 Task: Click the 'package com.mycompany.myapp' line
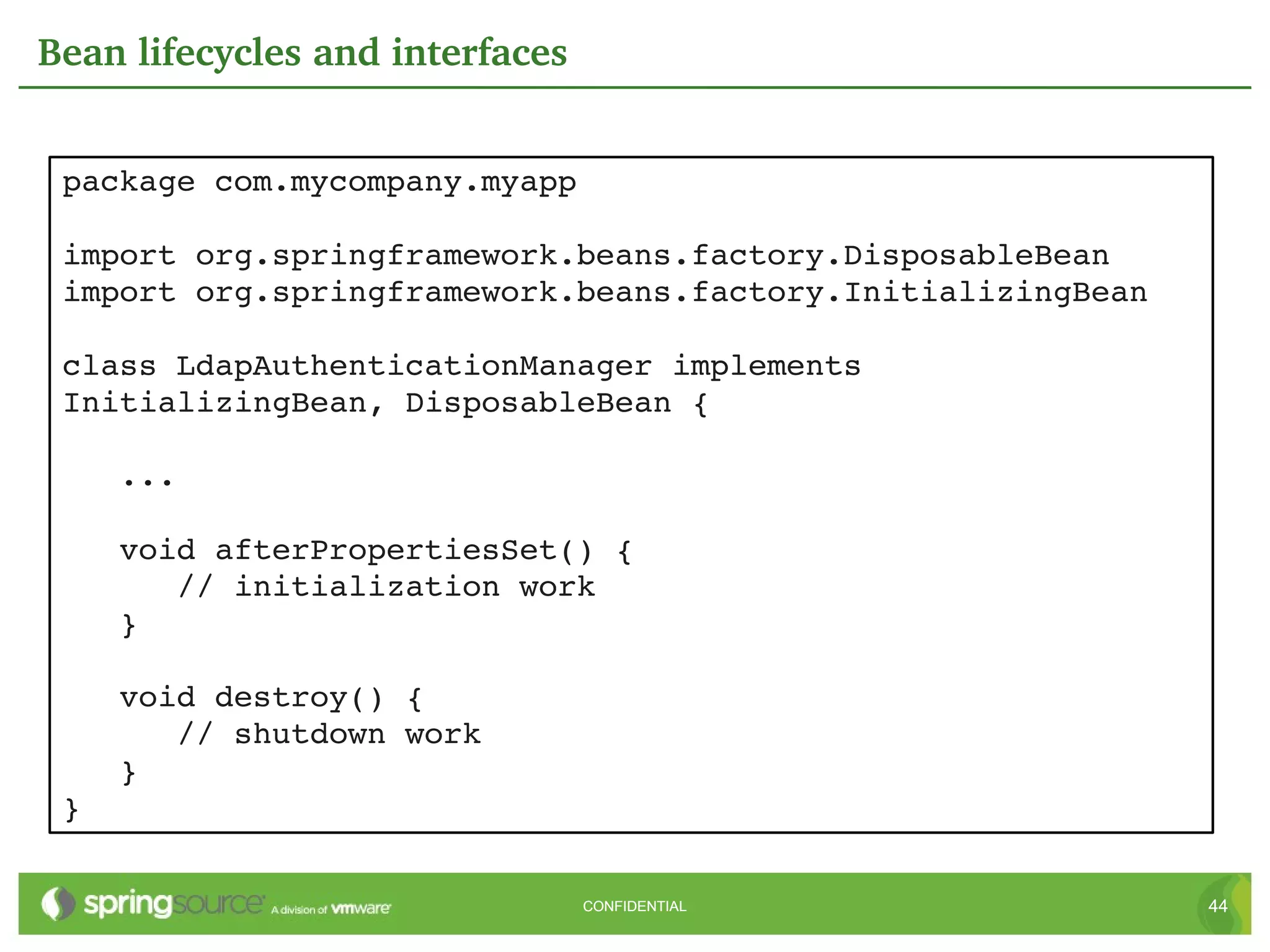319,183
